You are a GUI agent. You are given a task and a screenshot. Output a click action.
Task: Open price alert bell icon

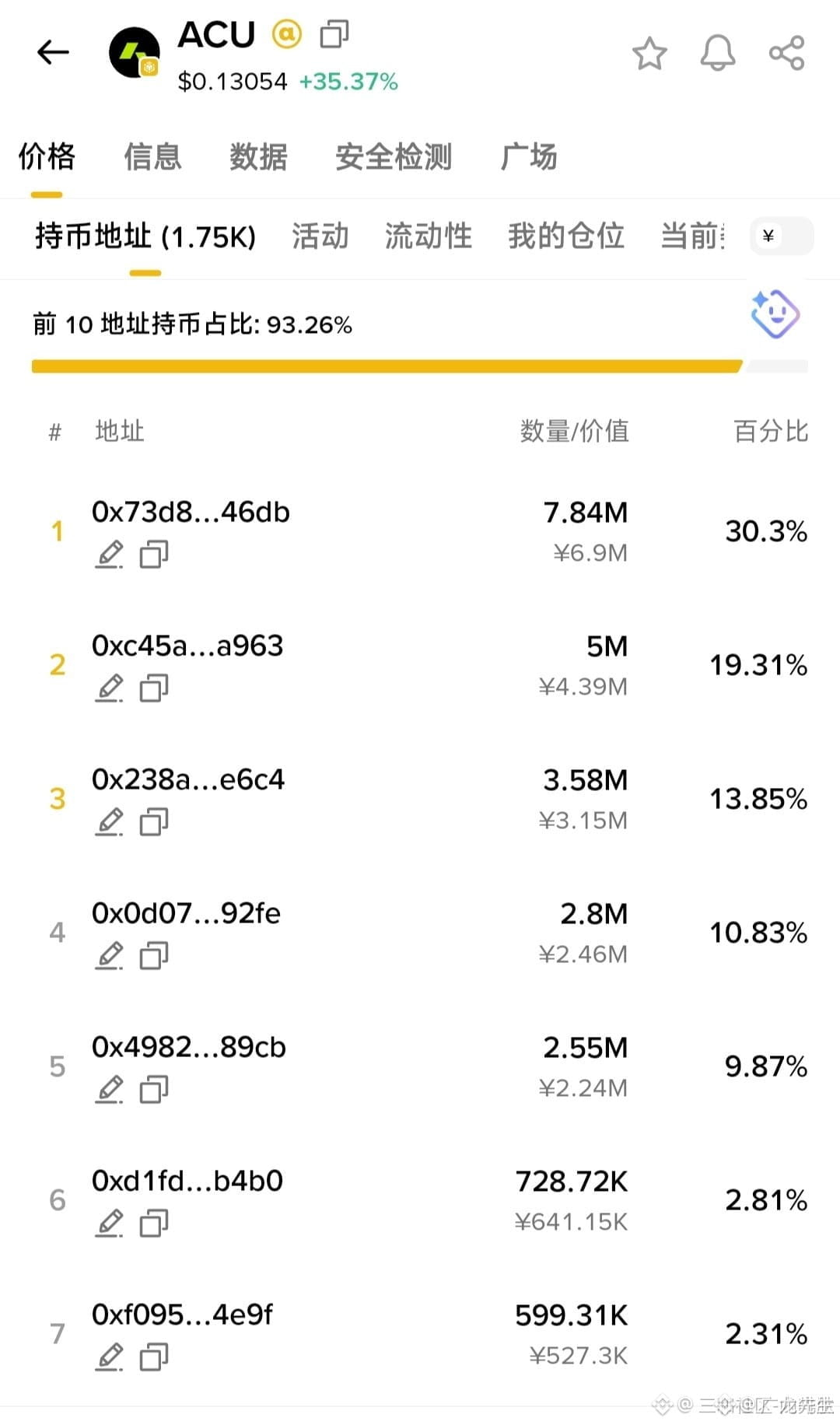tap(717, 54)
